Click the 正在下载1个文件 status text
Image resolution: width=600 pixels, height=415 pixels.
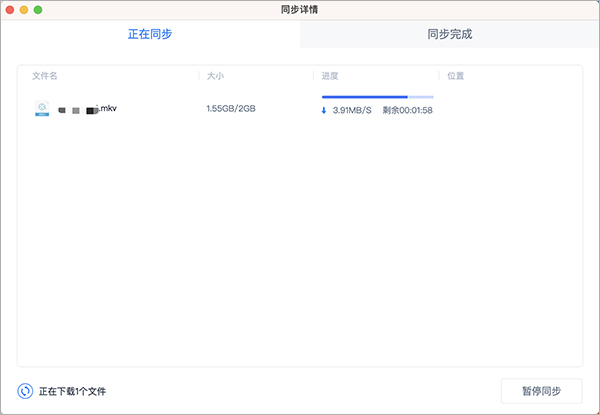tap(72, 391)
